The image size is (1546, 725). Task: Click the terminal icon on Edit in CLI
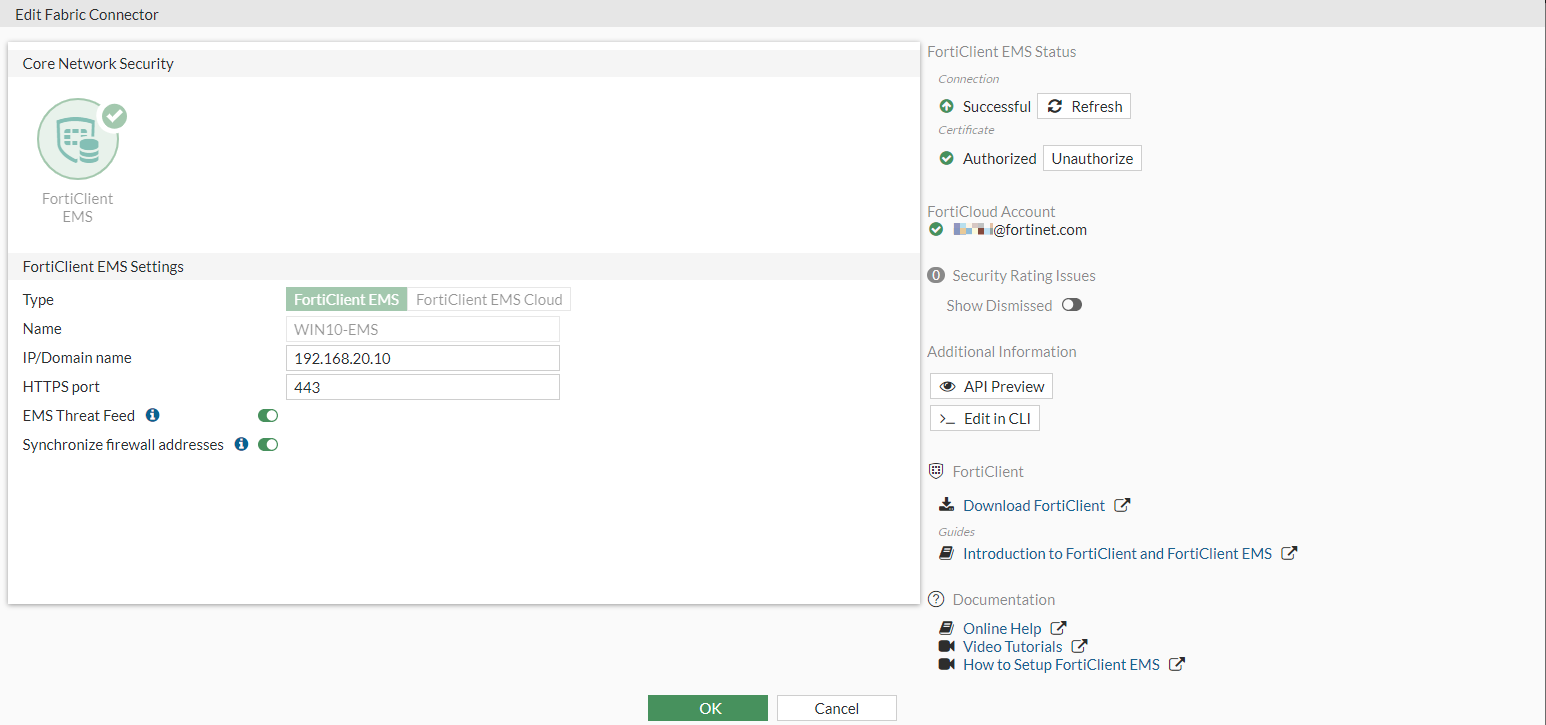[x=949, y=418]
